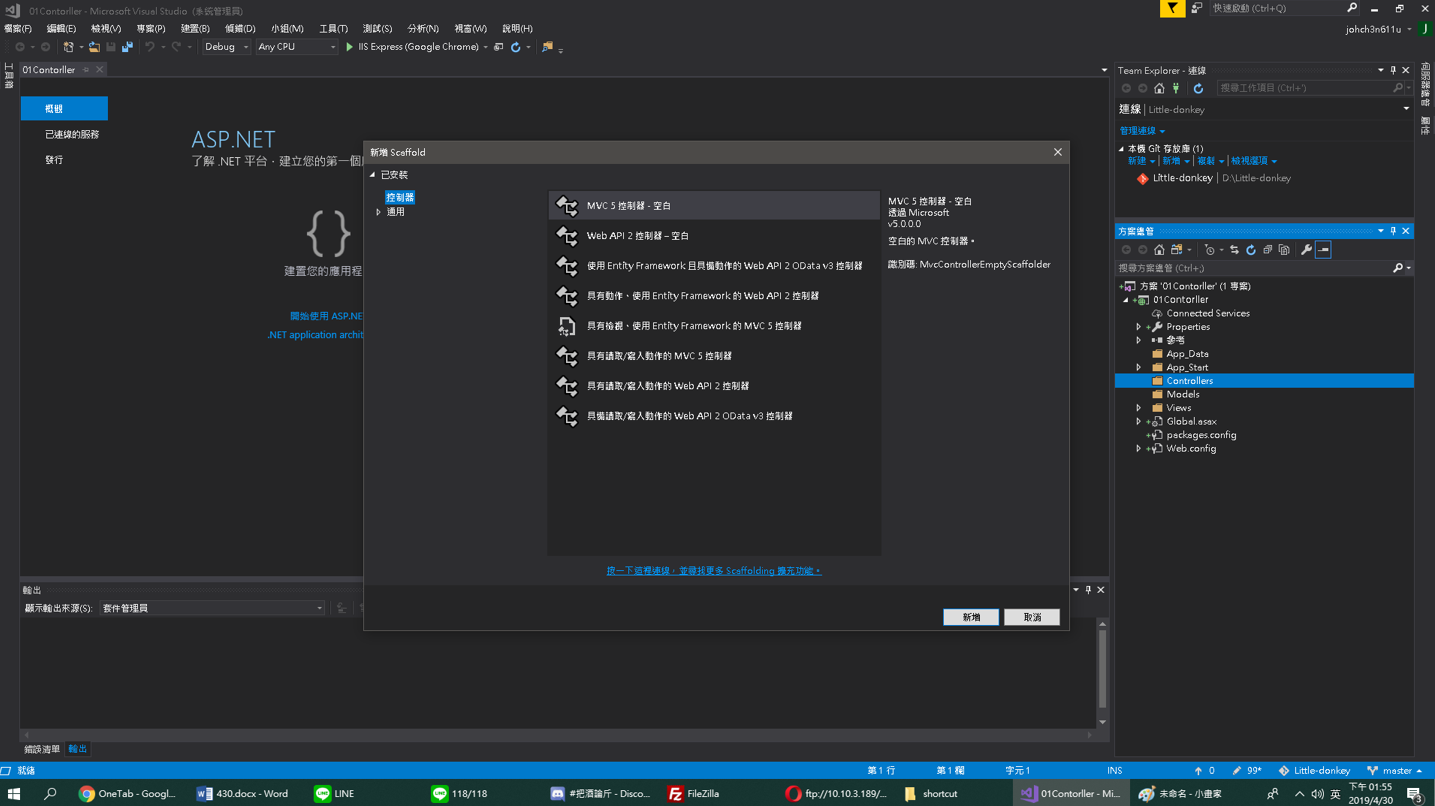Select the Models folder in Solution Explorer
The height and width of the screenshot is (806, 1435).
1182,394
